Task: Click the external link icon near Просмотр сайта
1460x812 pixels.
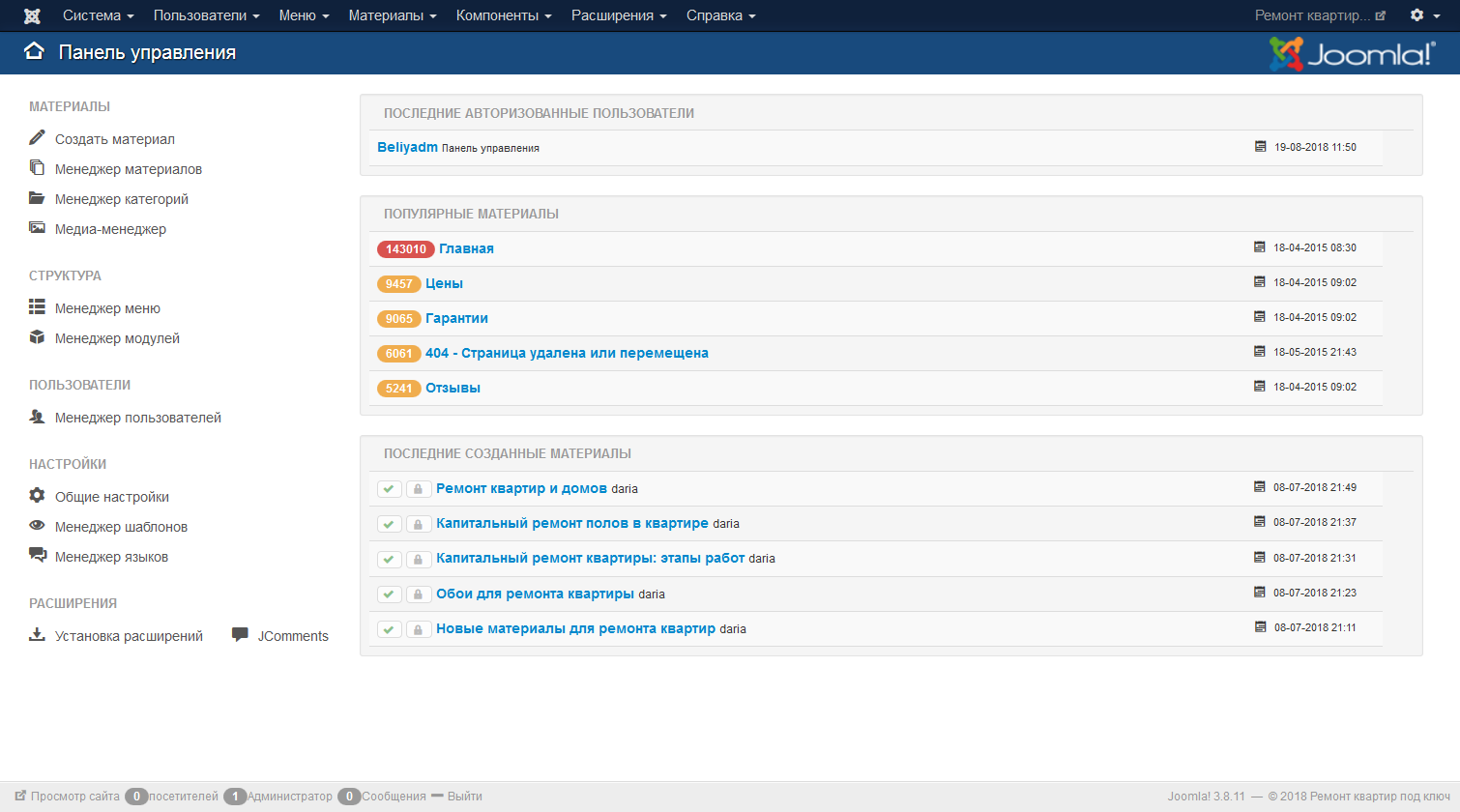Action: tap(20, 797)
